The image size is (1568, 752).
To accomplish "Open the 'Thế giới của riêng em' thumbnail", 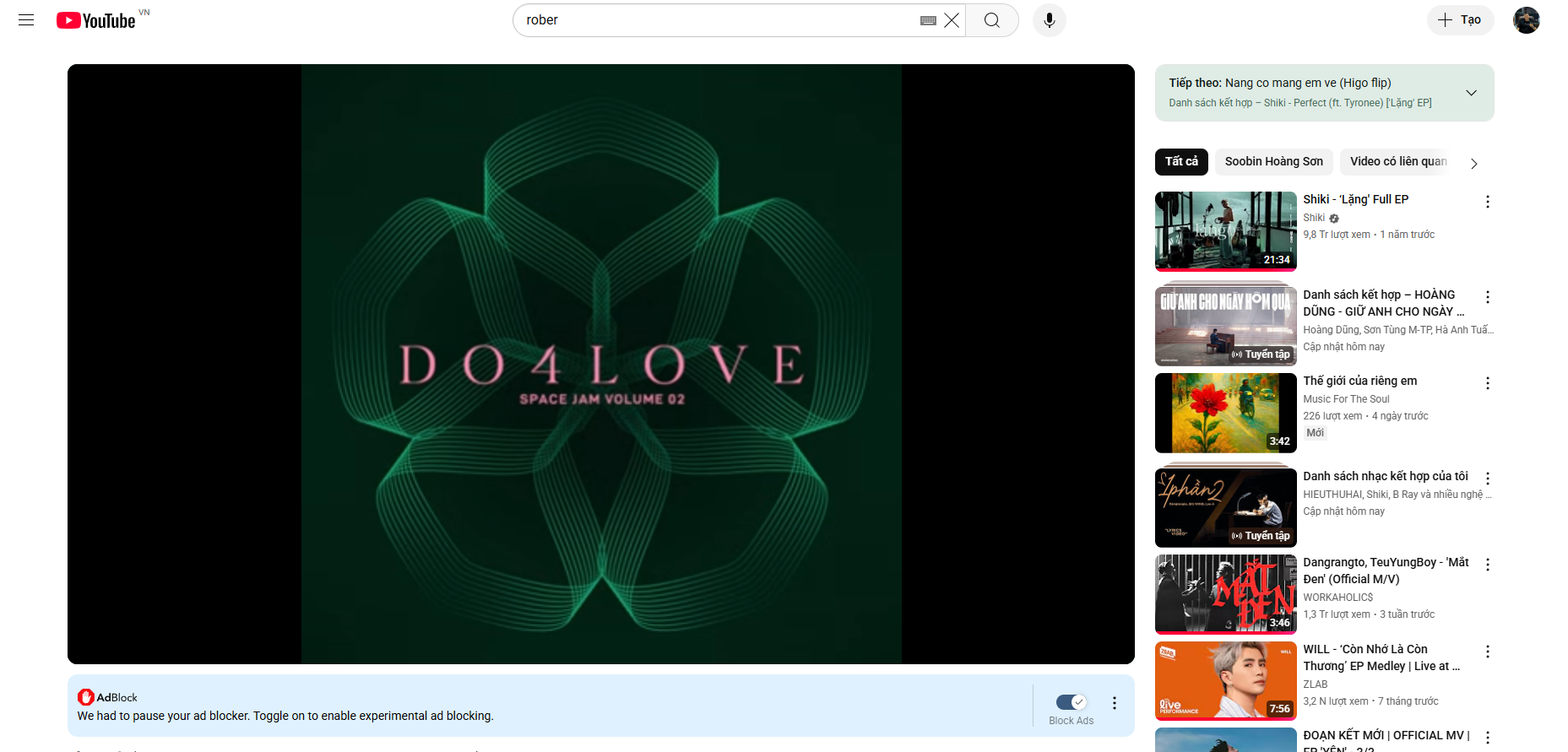I will [1226, 413].
